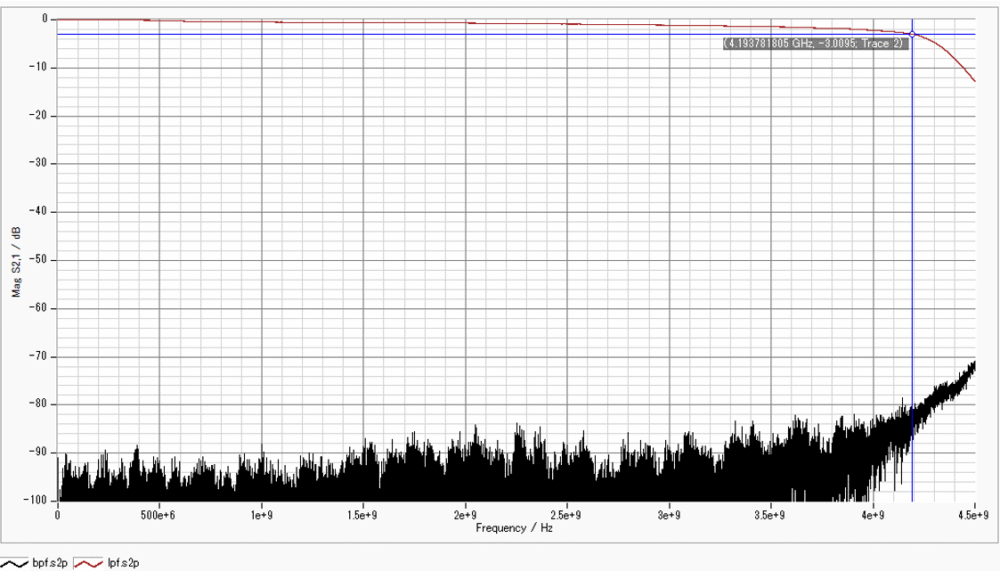
Task: Click the -10 y-axis tick label
Action: pos(40,68)
